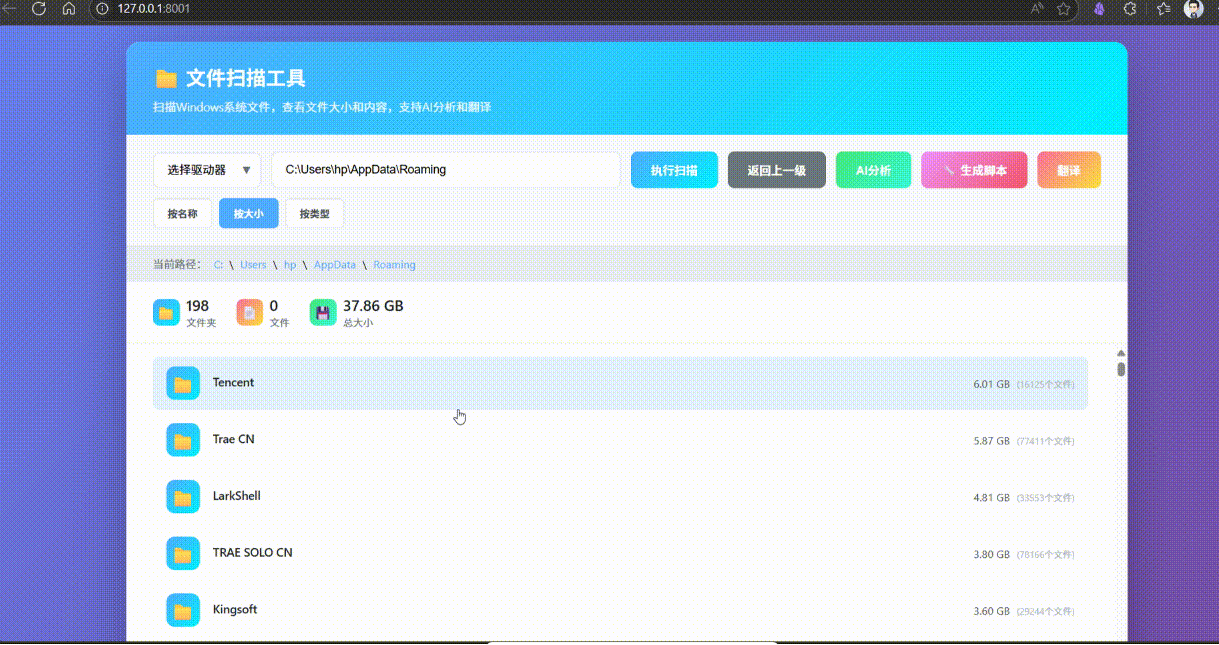This screenshot has height=645, width=1219.
Task: Click disk icon beside 37.86 GB
Action: coord(323,313)
